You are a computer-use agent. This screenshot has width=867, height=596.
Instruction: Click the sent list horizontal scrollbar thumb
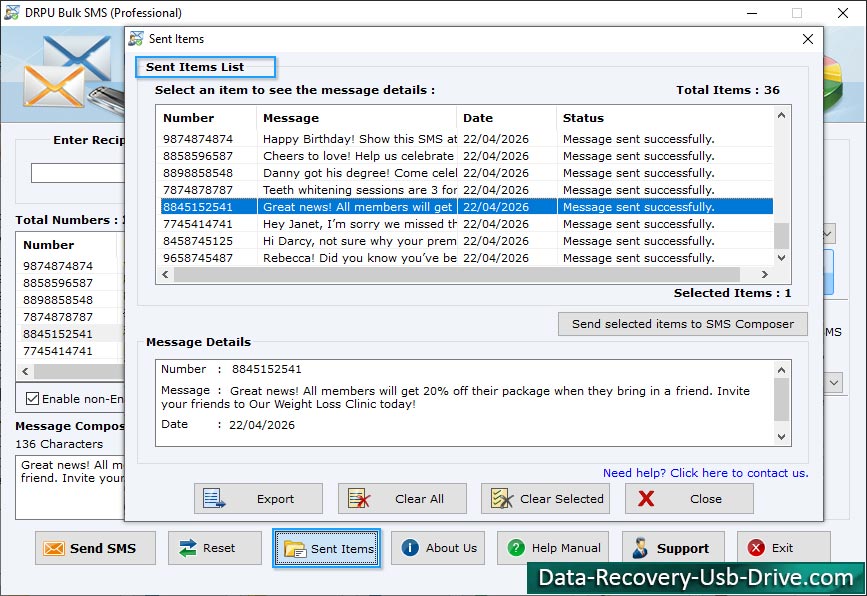(457, 274)
